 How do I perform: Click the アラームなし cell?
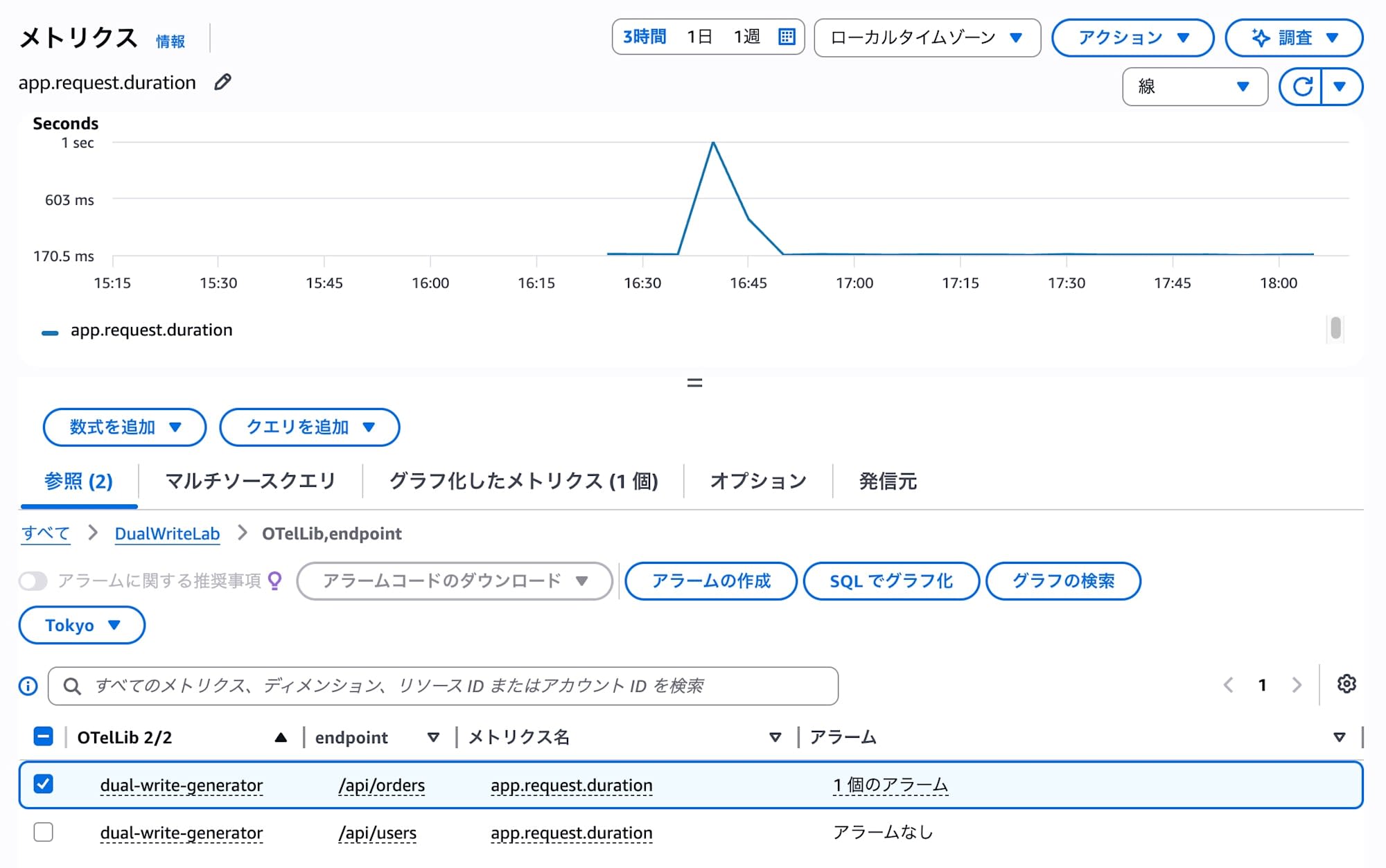(883, 832)
